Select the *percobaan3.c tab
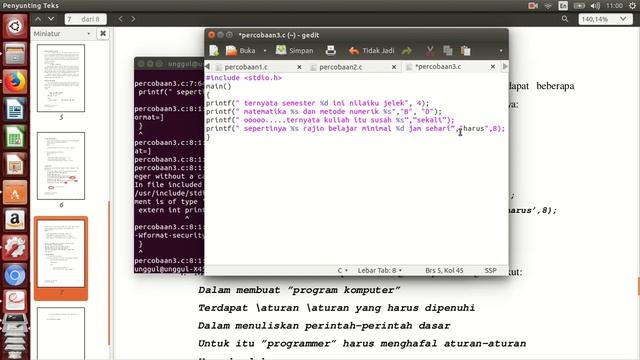This screenshot has width=640, height=360. point(438,67)
